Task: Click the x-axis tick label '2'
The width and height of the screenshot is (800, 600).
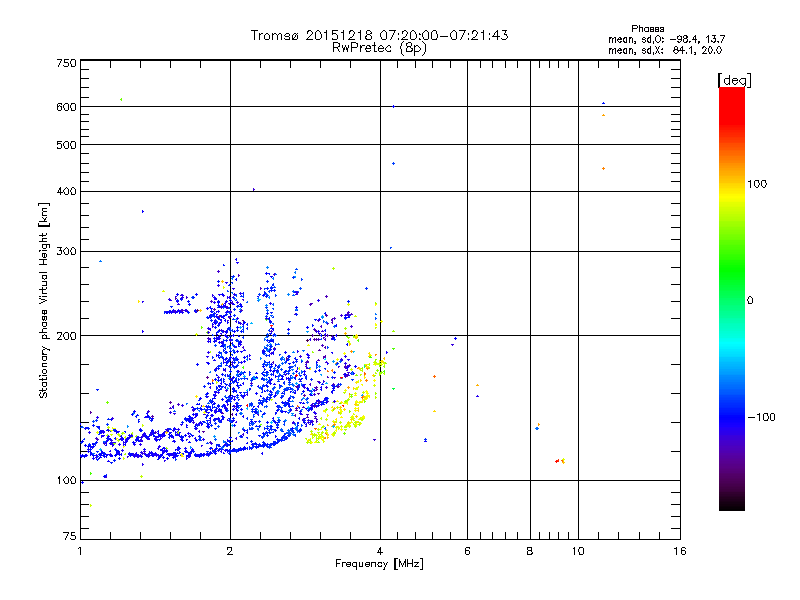Action: click(x=230, y=551)
